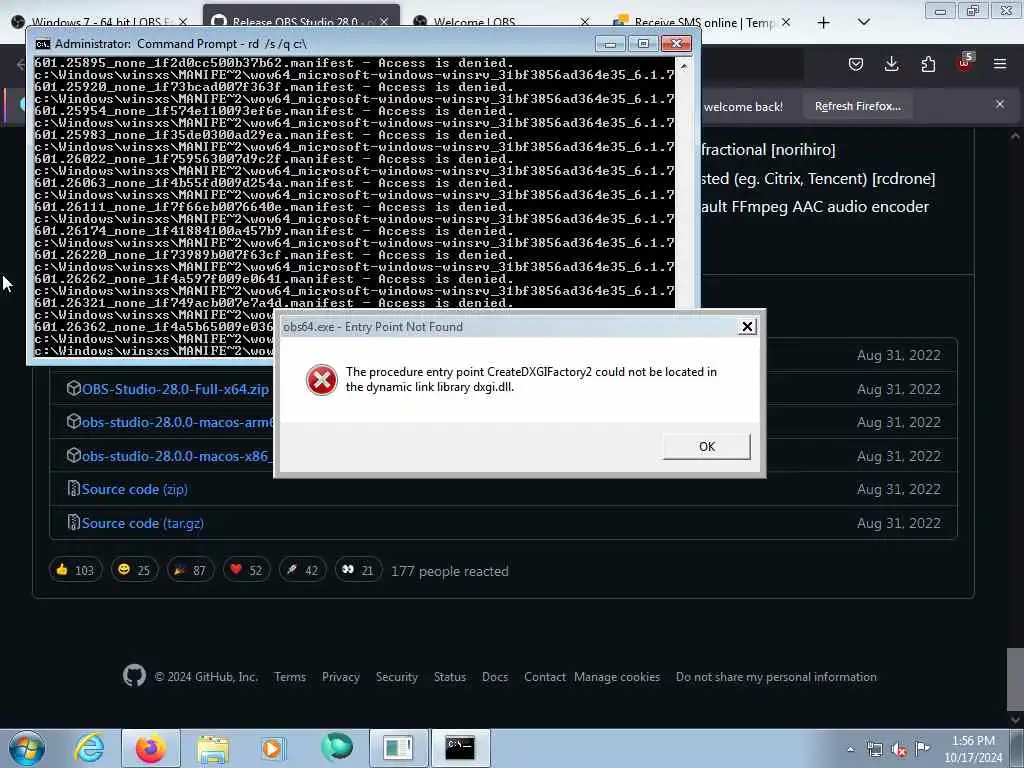Close the Receive SMS online tab
This screenshot has height=768, width=1024.
click(786, 22)
